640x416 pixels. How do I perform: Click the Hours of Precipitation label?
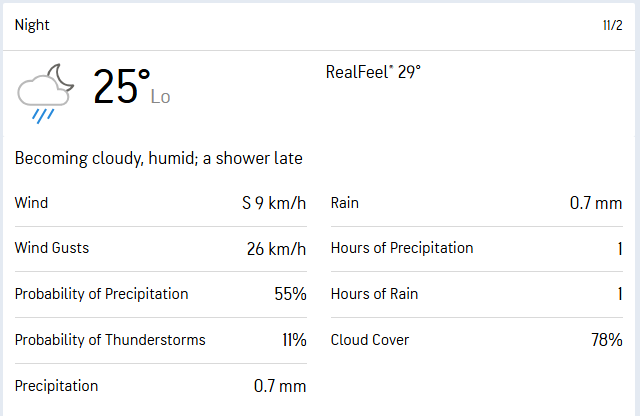click(402, 248)
